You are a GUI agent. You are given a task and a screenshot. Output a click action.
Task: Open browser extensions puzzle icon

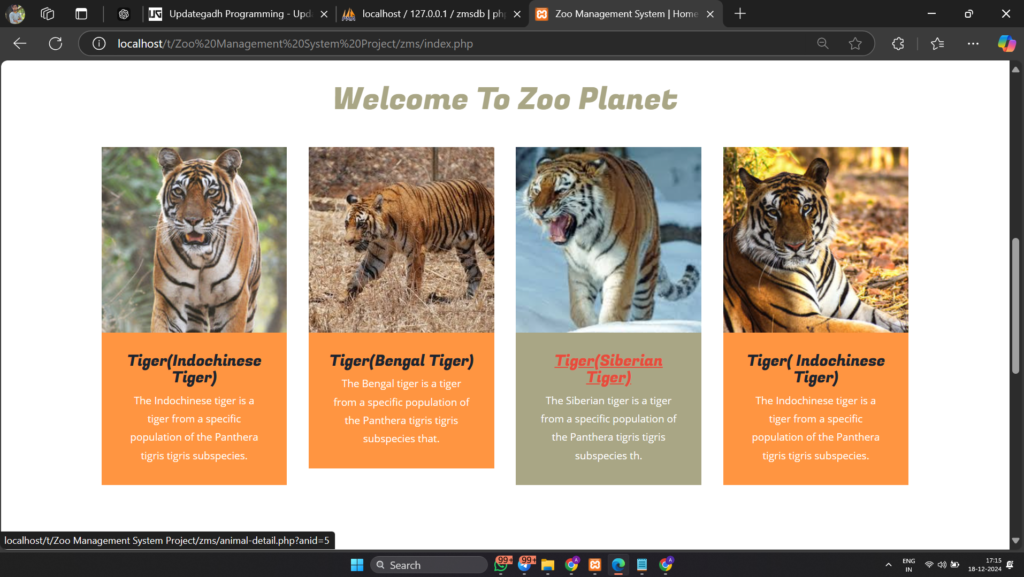(898, 44)
